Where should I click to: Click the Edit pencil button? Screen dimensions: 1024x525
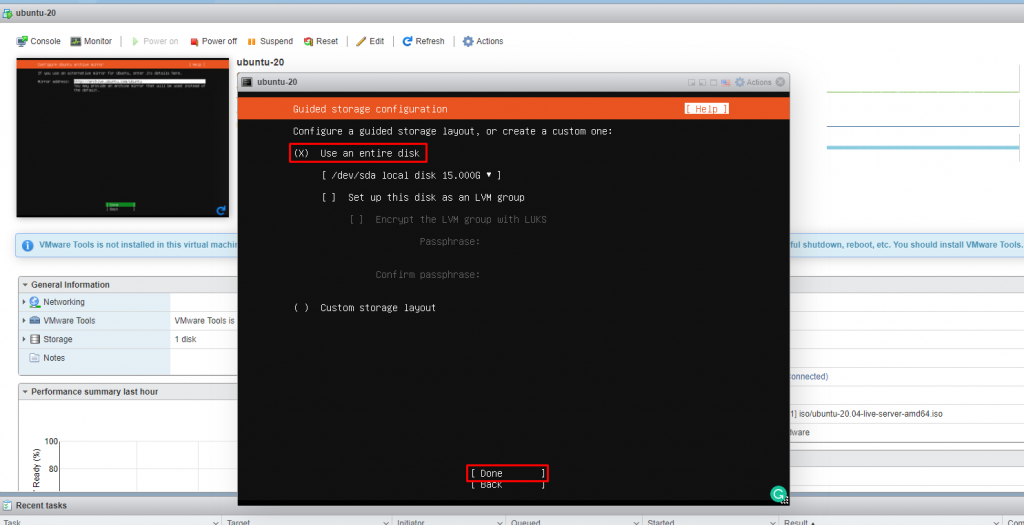(370, 41)
